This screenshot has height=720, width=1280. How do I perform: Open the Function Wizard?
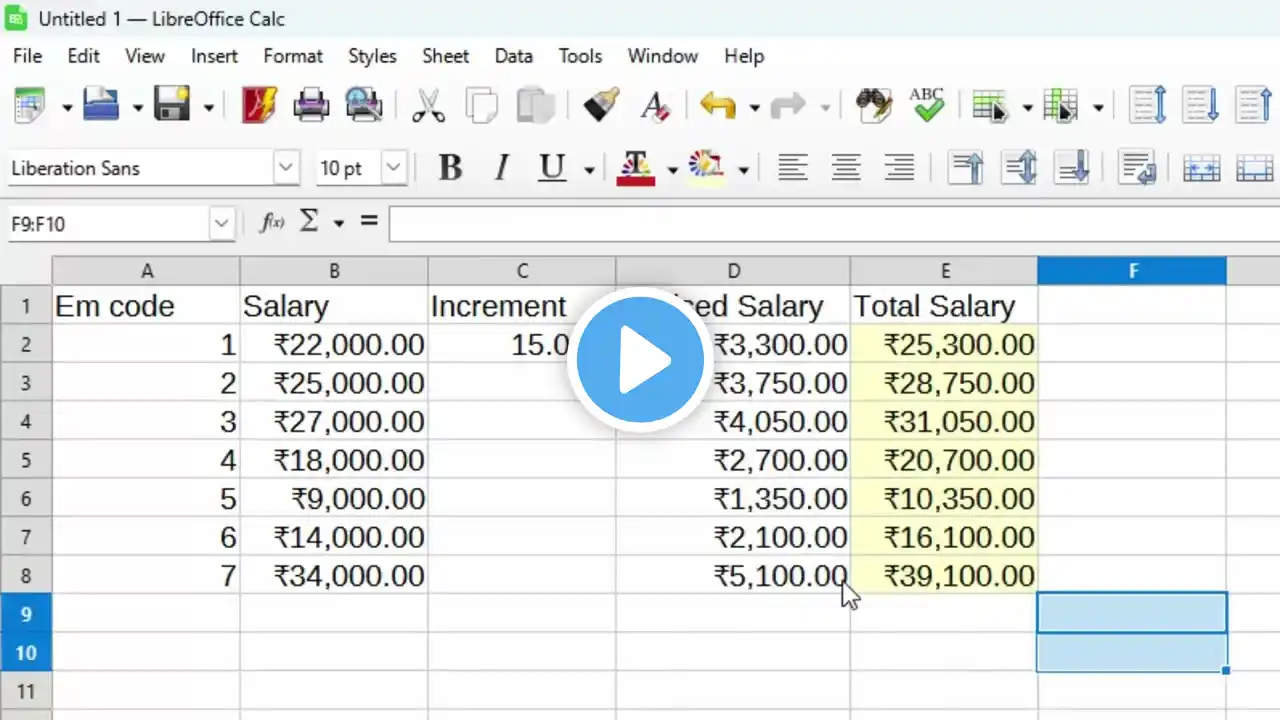click(x=272, y=223)
